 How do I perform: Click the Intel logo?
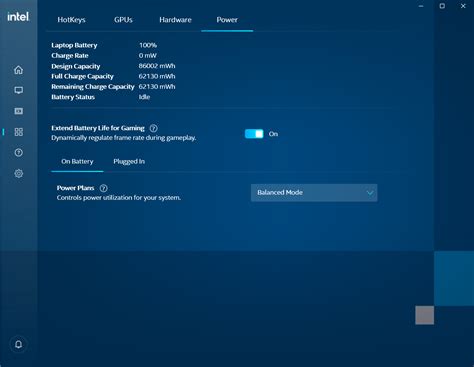[x=18, y=17]
